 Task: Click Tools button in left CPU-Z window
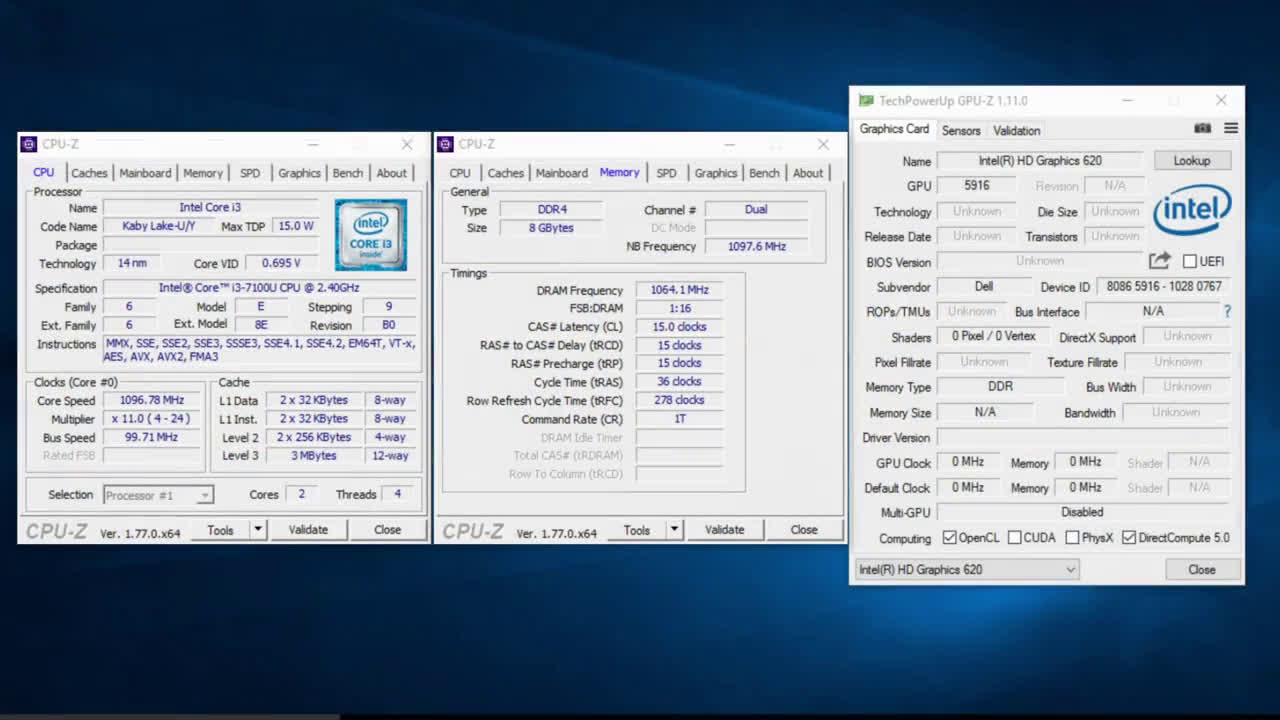(220, 530)
